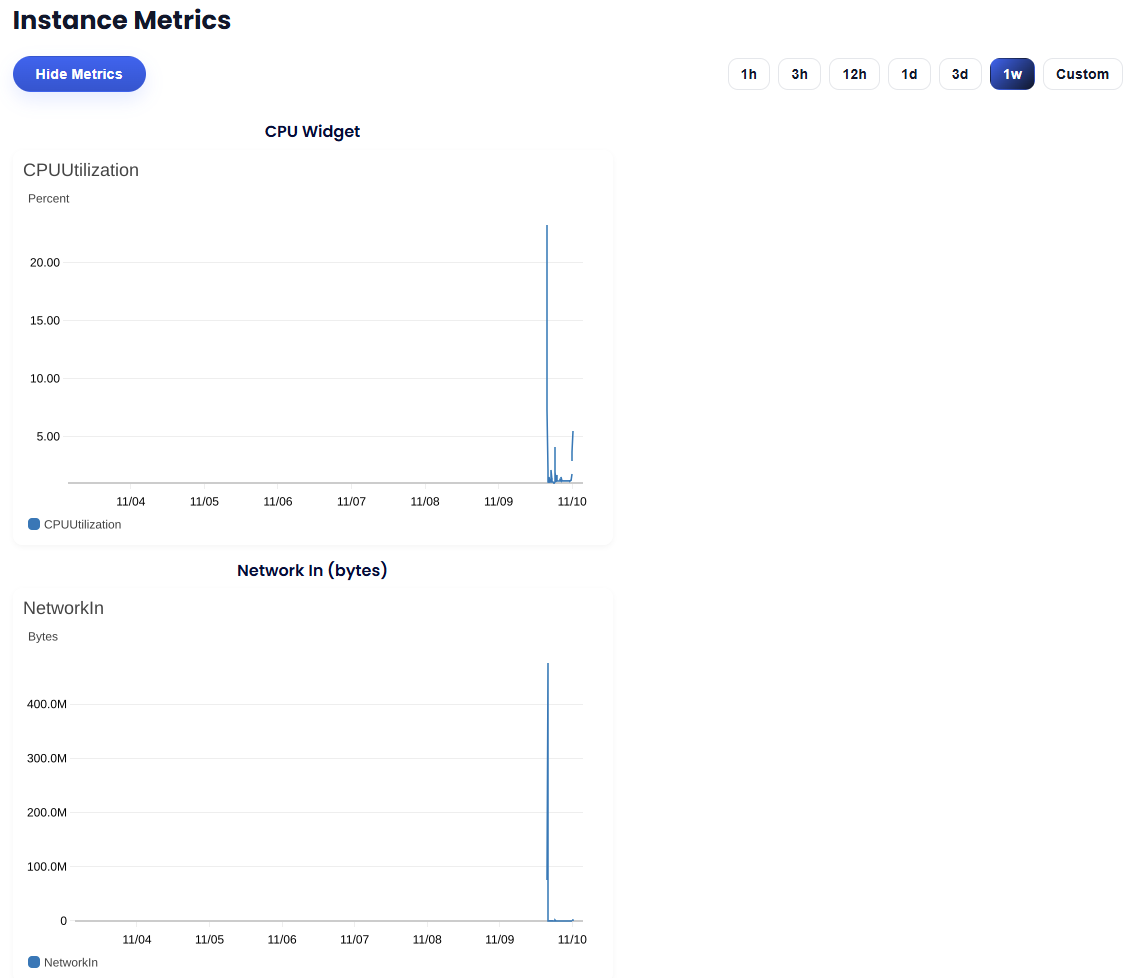This screenshot has width=1133, height=978.
Task: Select the 1h time range
Action: (x=748, y=73)
